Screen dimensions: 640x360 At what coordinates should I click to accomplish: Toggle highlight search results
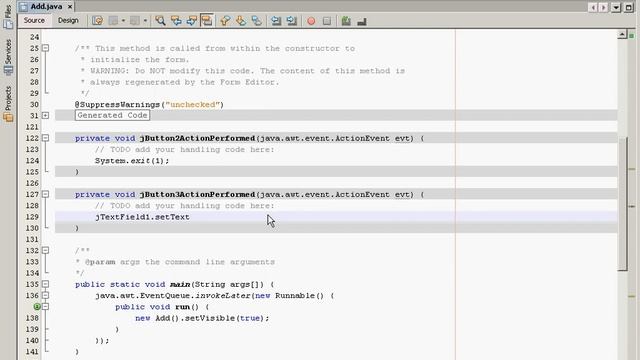click(207, 20)
